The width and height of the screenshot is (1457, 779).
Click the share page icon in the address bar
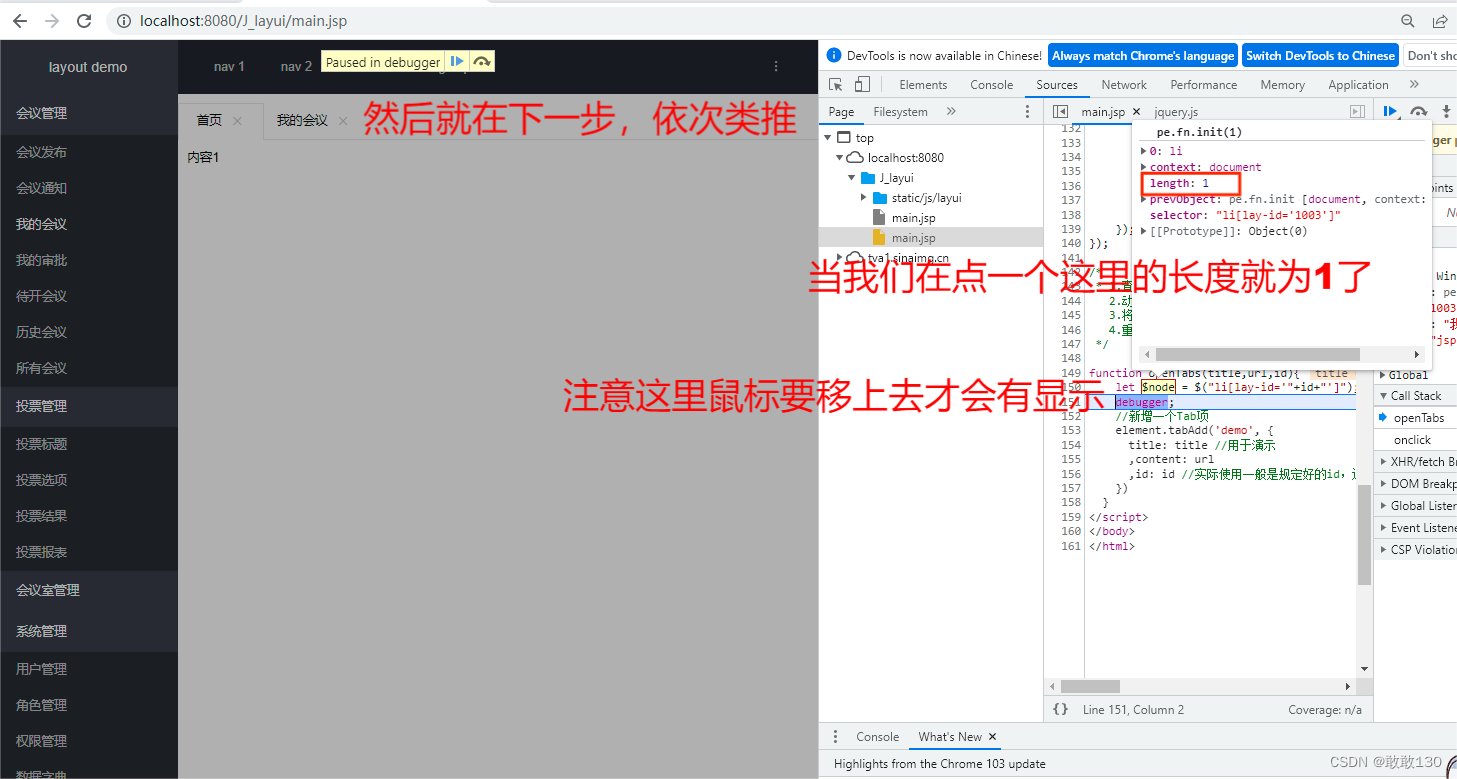1440,21
